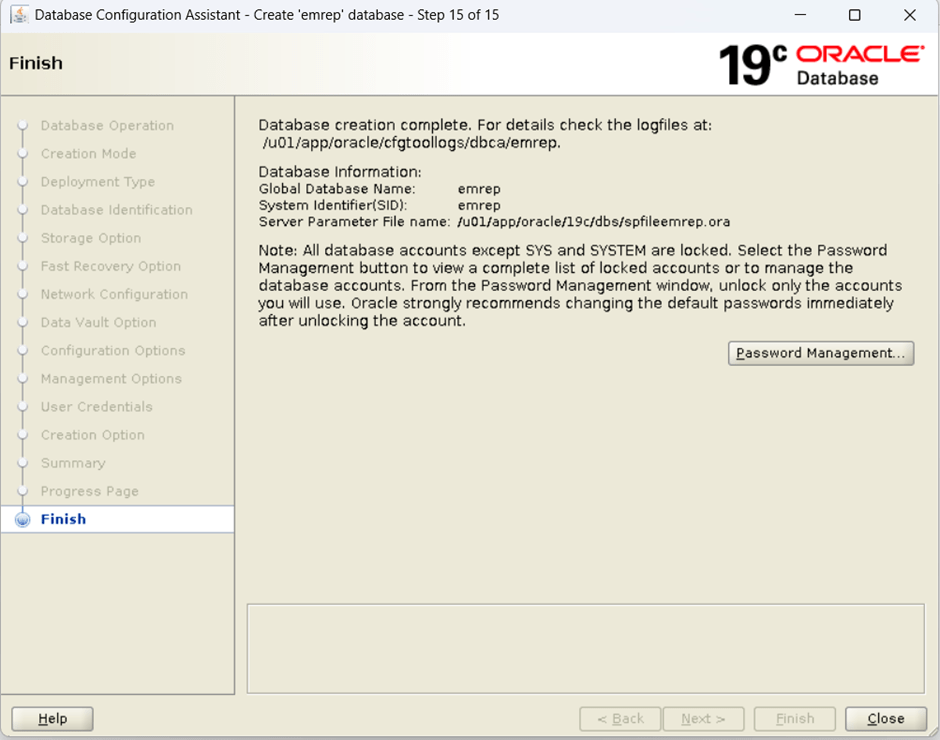940x740 pixels.
Task: Select the Creation Mode step
Action: point(88,154)
